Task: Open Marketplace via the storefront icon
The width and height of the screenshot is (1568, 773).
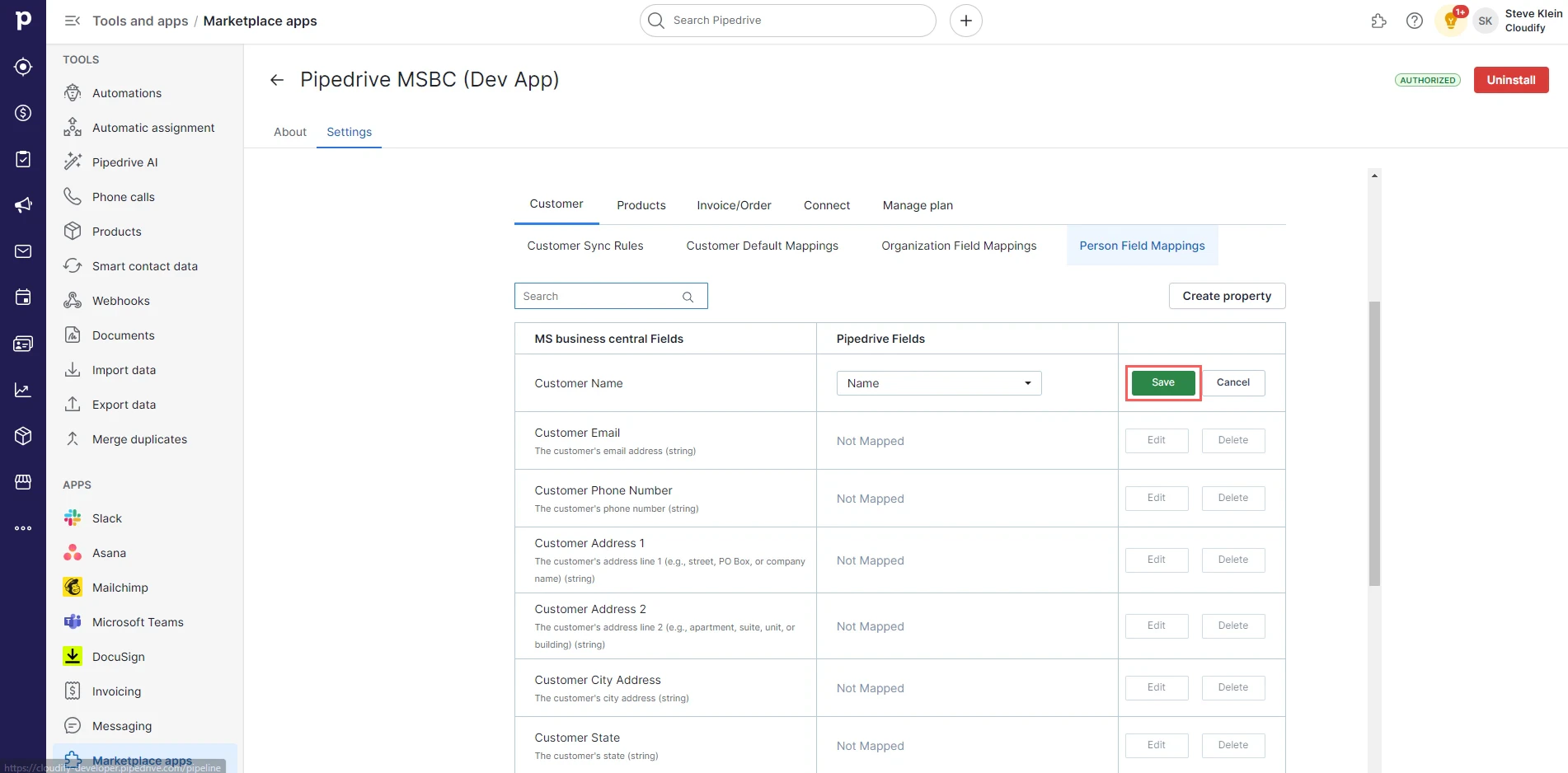Action: [23, 482]
